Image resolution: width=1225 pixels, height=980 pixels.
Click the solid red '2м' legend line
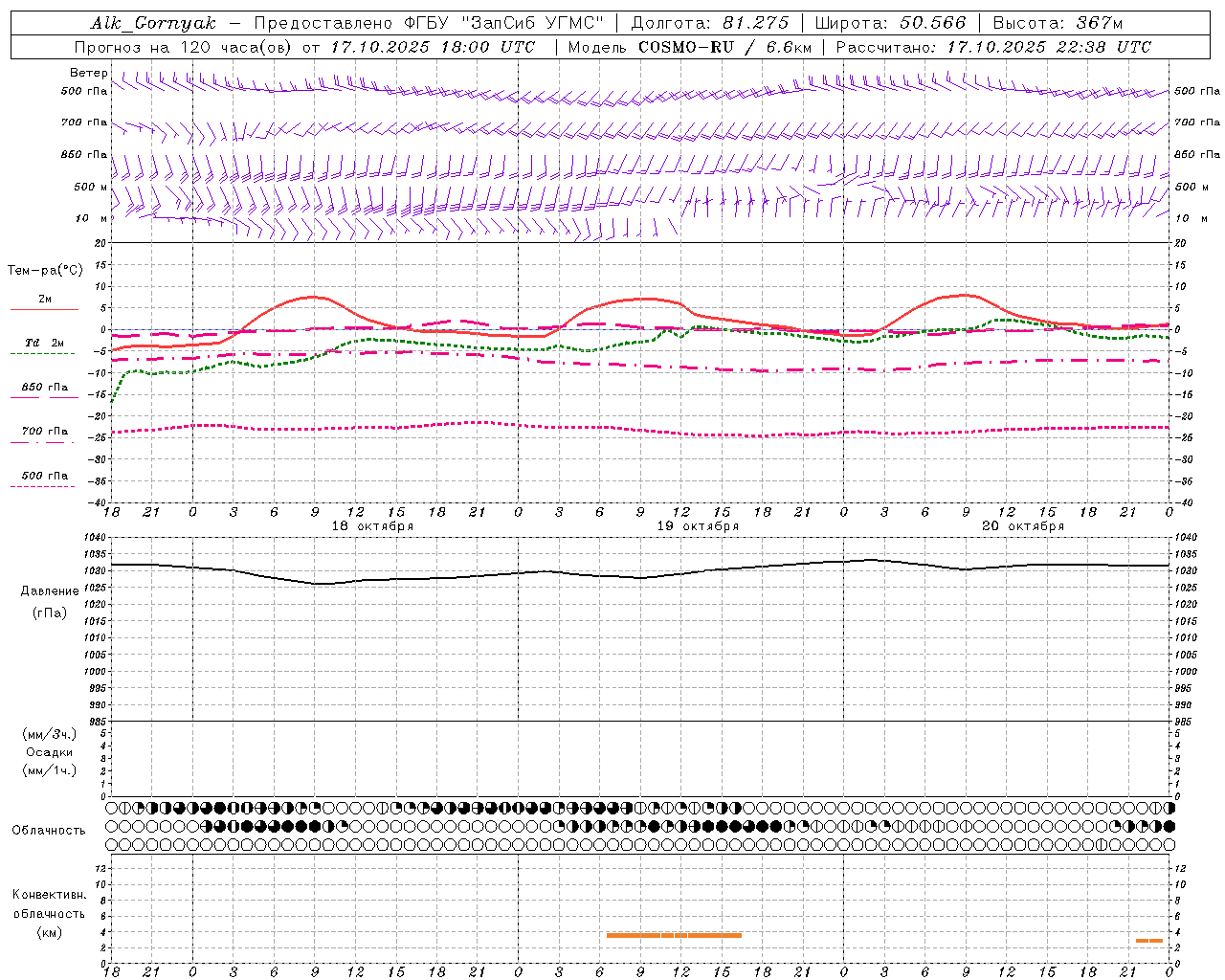point(44,309)
